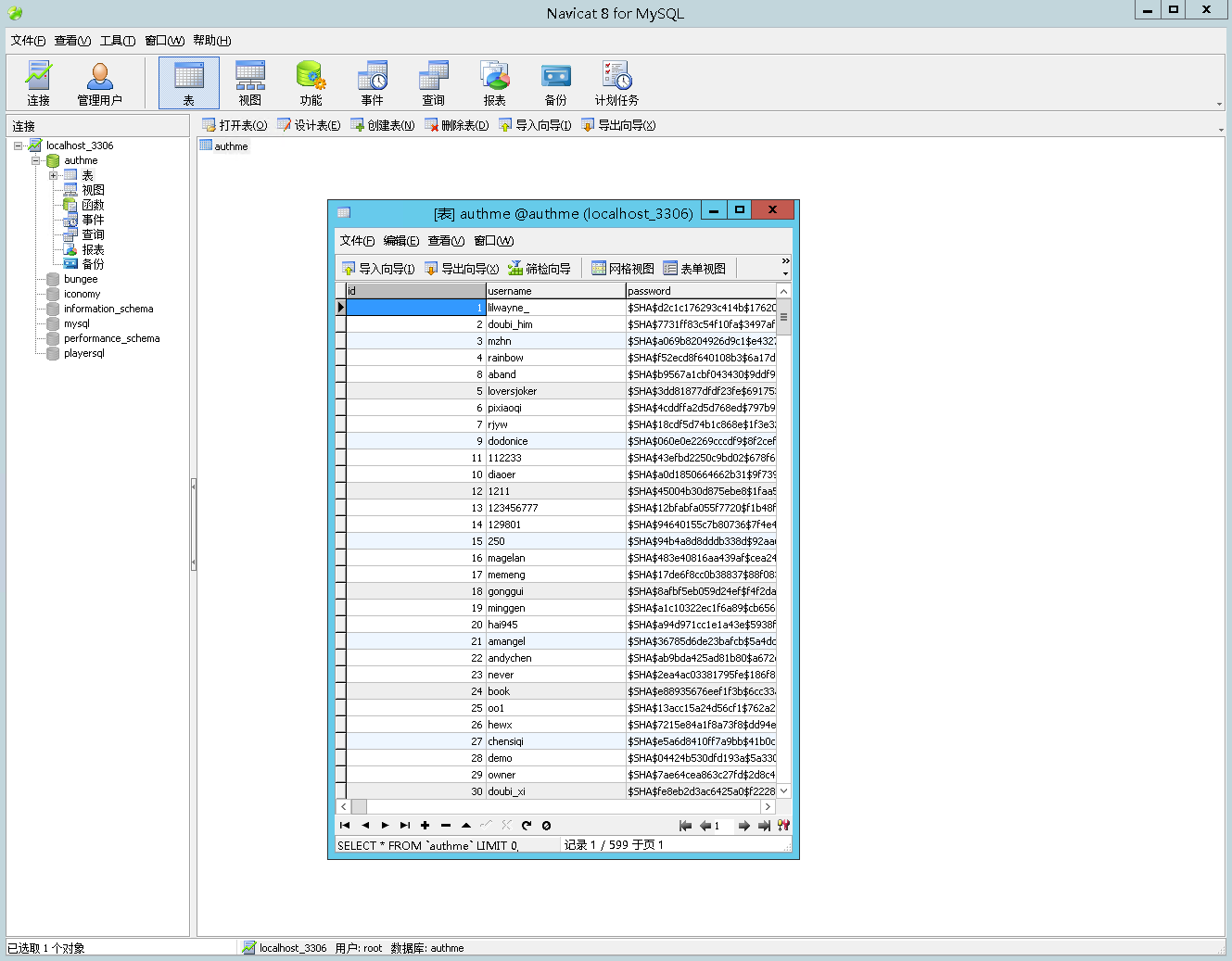Go to the previous page arrow
Screen dimensions: 1232x961
pos(705,826)
